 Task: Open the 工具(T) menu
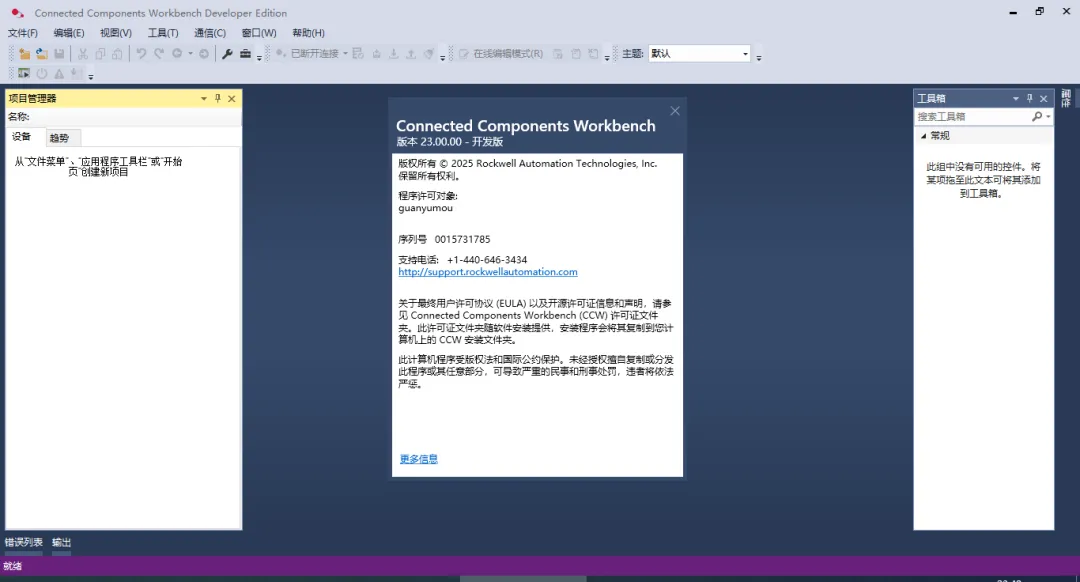[163, 33]
